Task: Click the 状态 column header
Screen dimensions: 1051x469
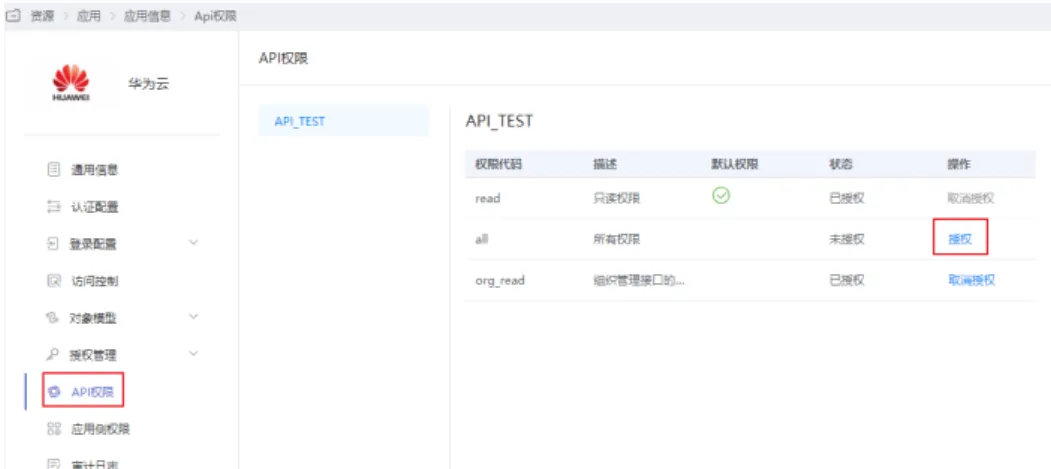Action: 841,164
